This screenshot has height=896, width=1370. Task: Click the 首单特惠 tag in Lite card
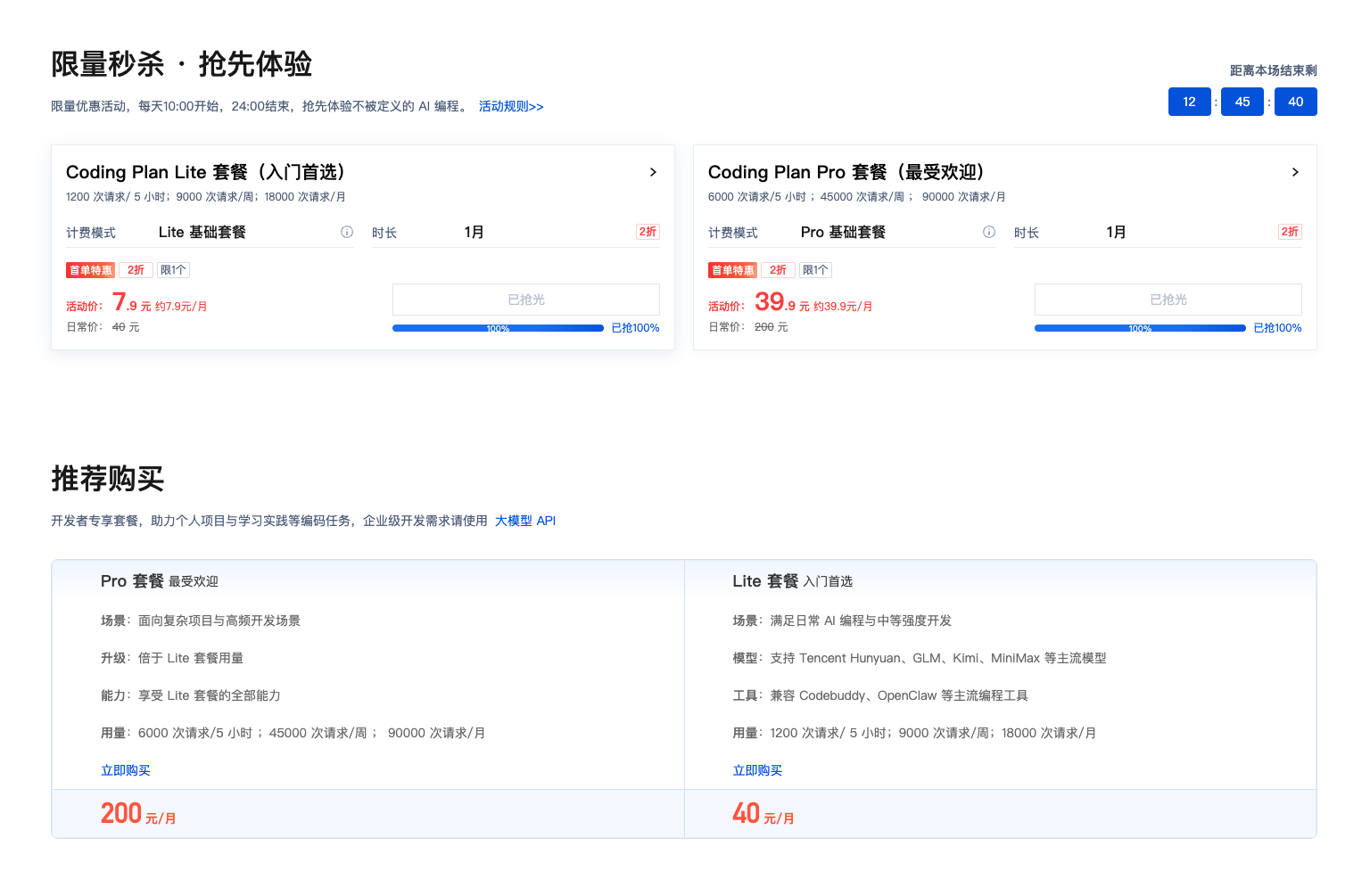[91, 270]
